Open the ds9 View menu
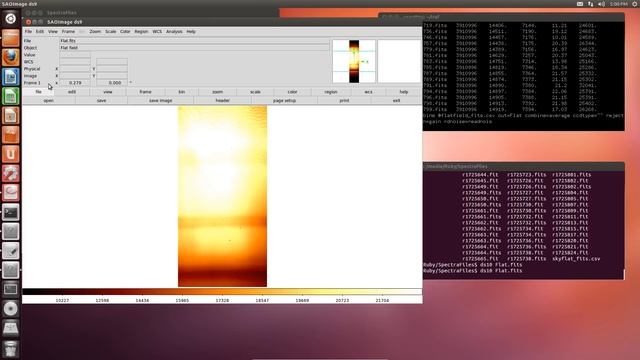 (53, 31)
